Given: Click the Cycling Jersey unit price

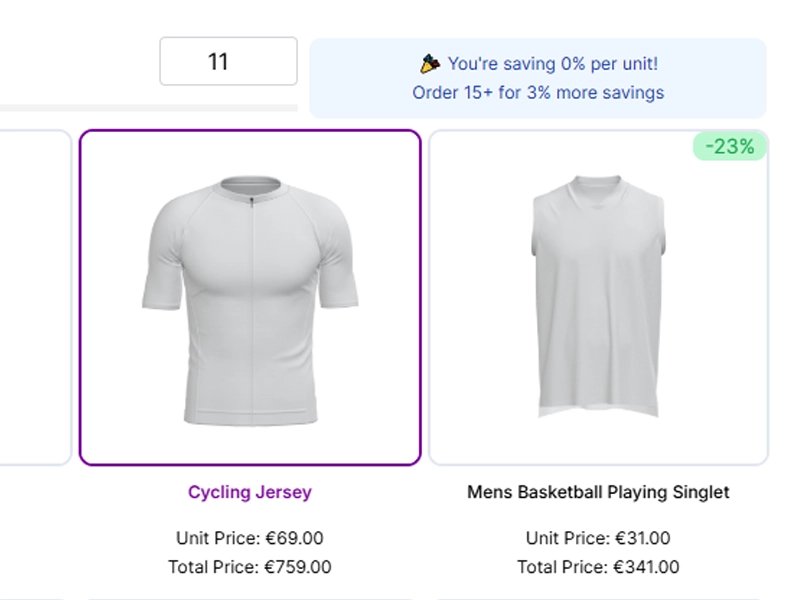Looking at the screenshot, I should pyautogui.click(x=250, y=537).
